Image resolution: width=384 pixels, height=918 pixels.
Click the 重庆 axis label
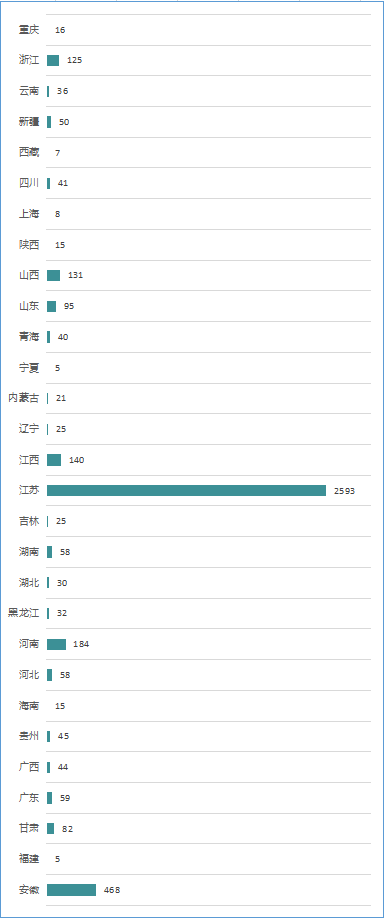29,30
